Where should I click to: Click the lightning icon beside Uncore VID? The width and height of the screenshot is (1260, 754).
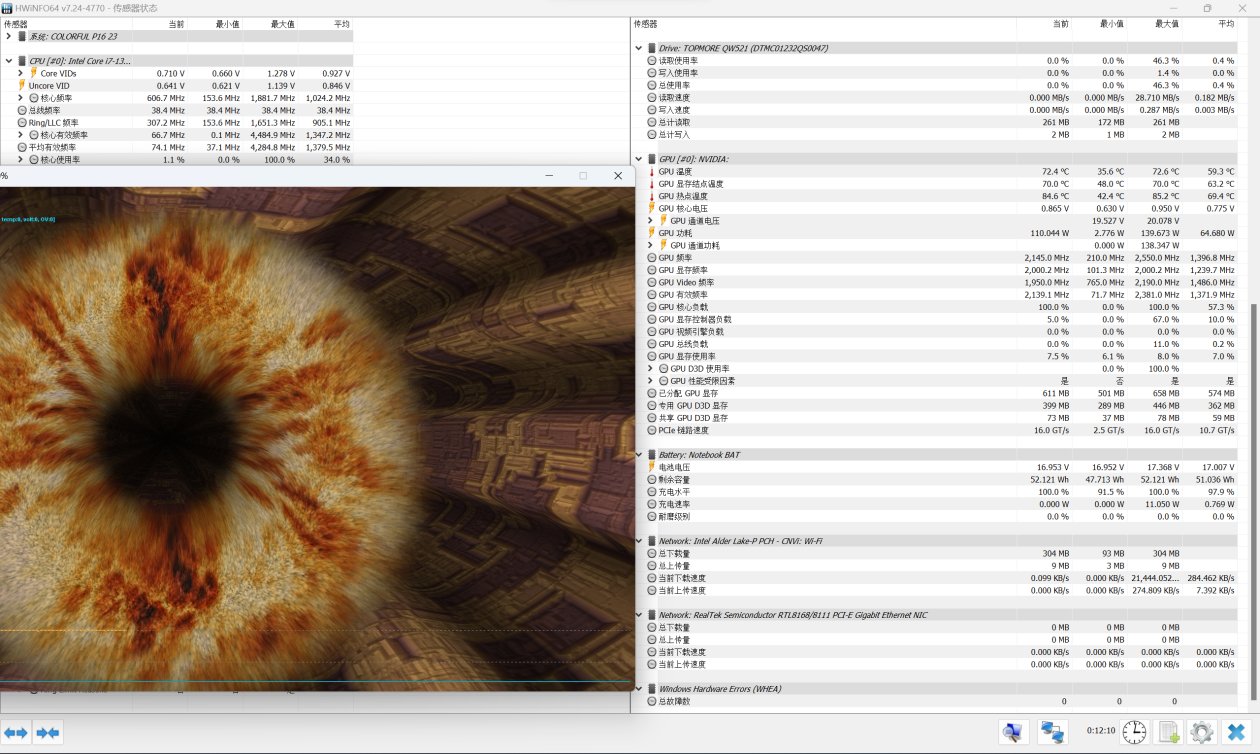point(22,86)
